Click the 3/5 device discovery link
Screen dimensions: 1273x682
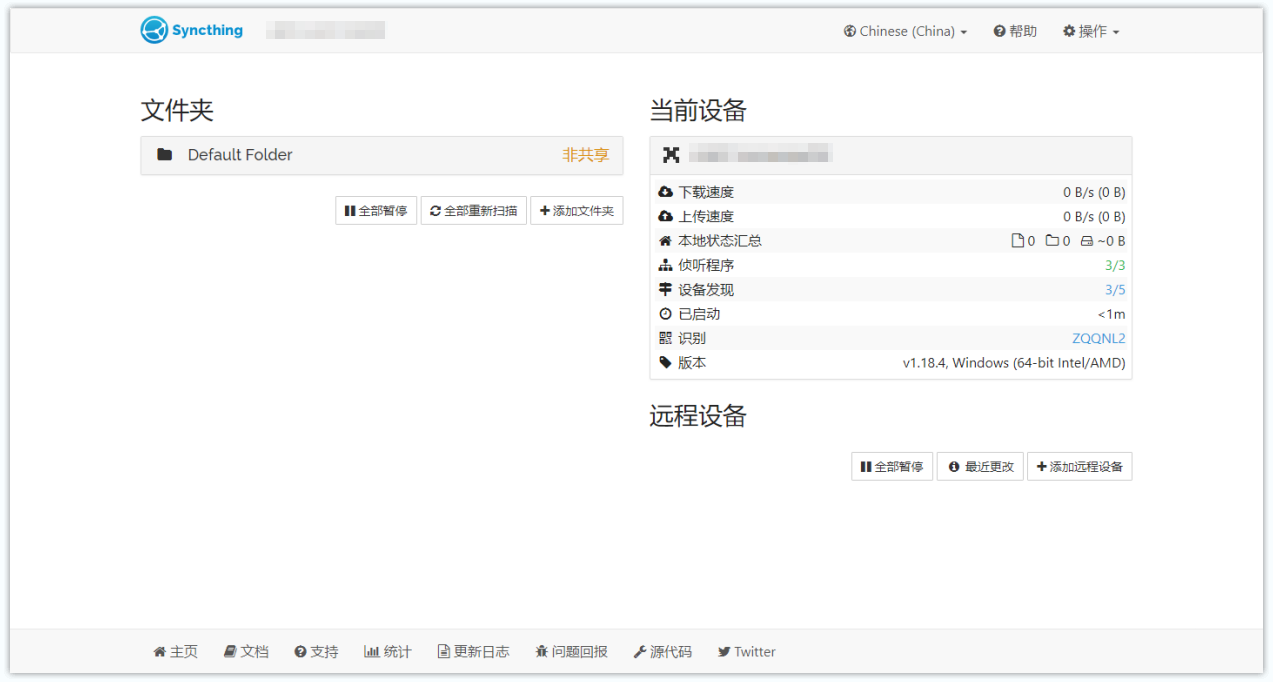coord(1114,290)
